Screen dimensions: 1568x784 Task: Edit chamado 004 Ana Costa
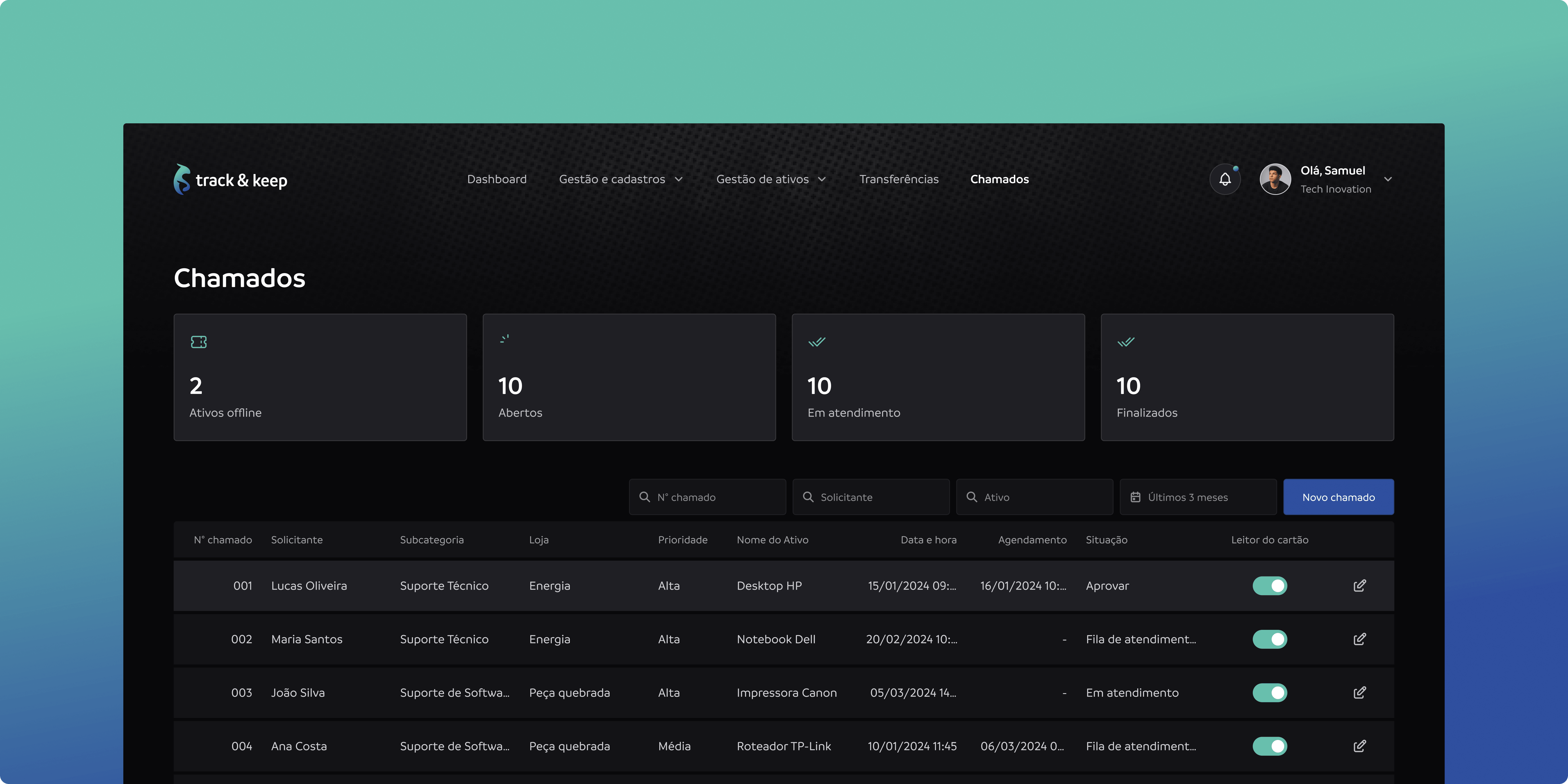tap(1359, 746)
